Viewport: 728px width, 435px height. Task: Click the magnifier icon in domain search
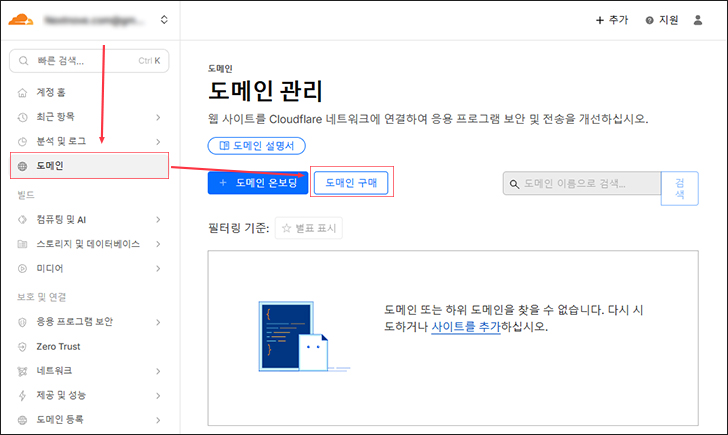point(514,184)
